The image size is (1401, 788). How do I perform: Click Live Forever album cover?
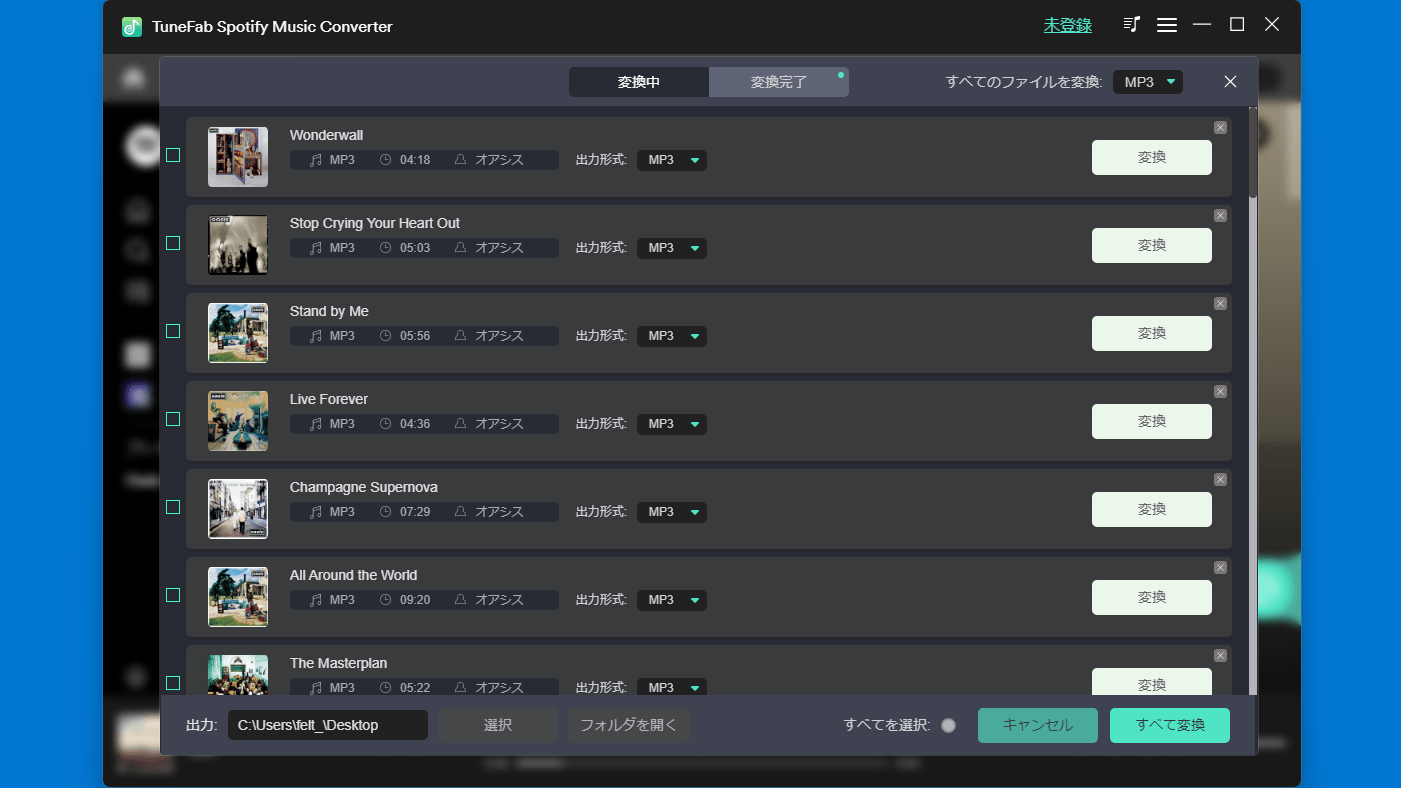(238, 421)
